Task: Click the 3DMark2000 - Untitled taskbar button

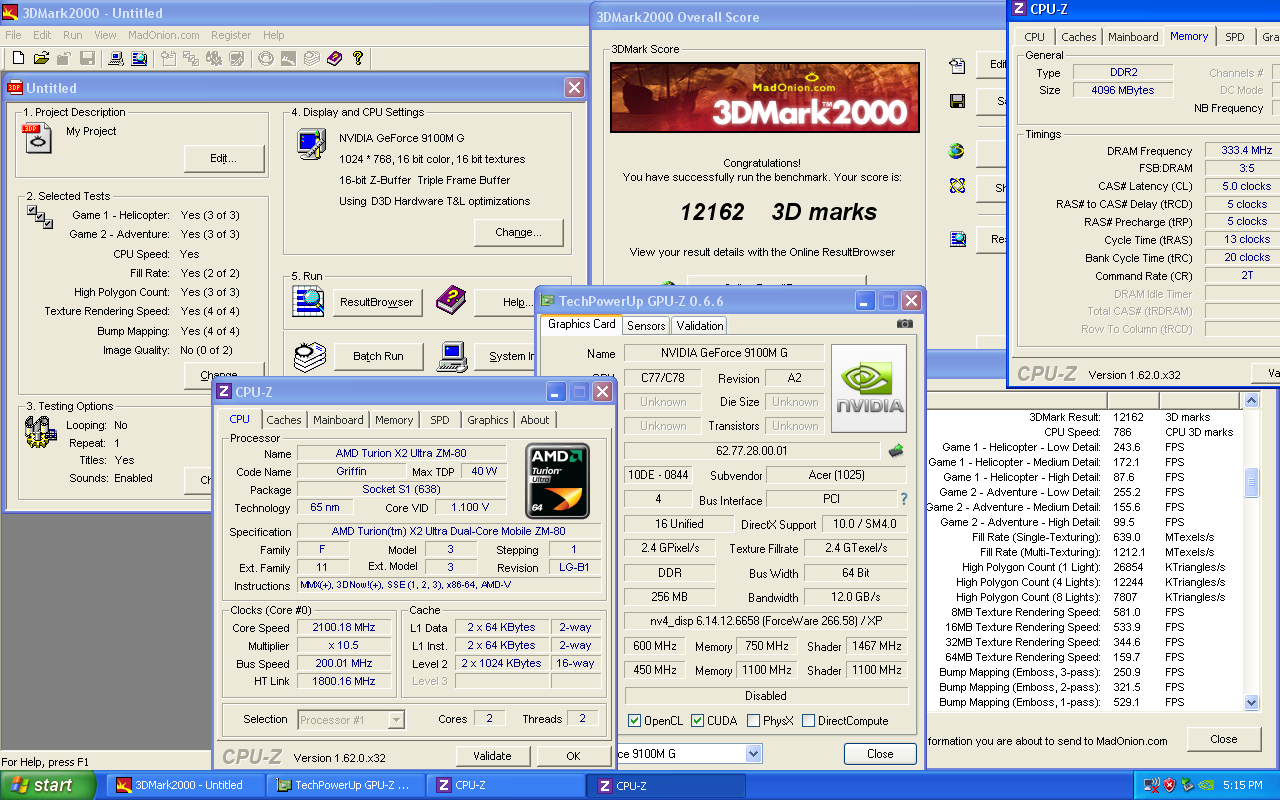Action: point(188,785)
